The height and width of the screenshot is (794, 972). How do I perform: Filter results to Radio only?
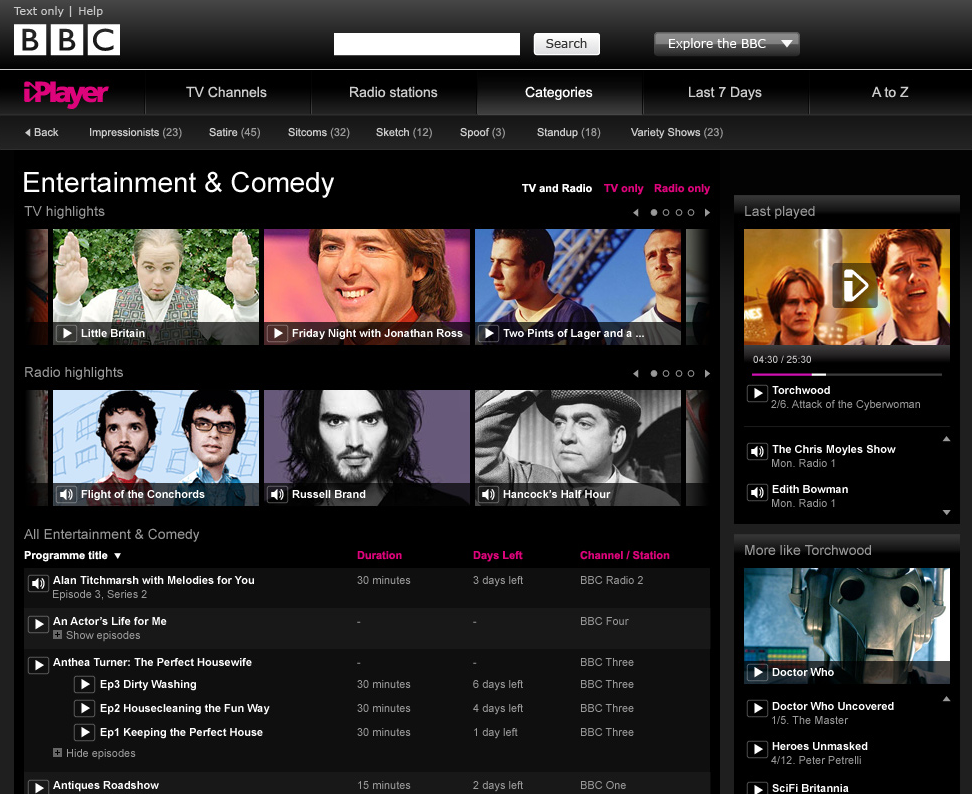tap(682, 188)
